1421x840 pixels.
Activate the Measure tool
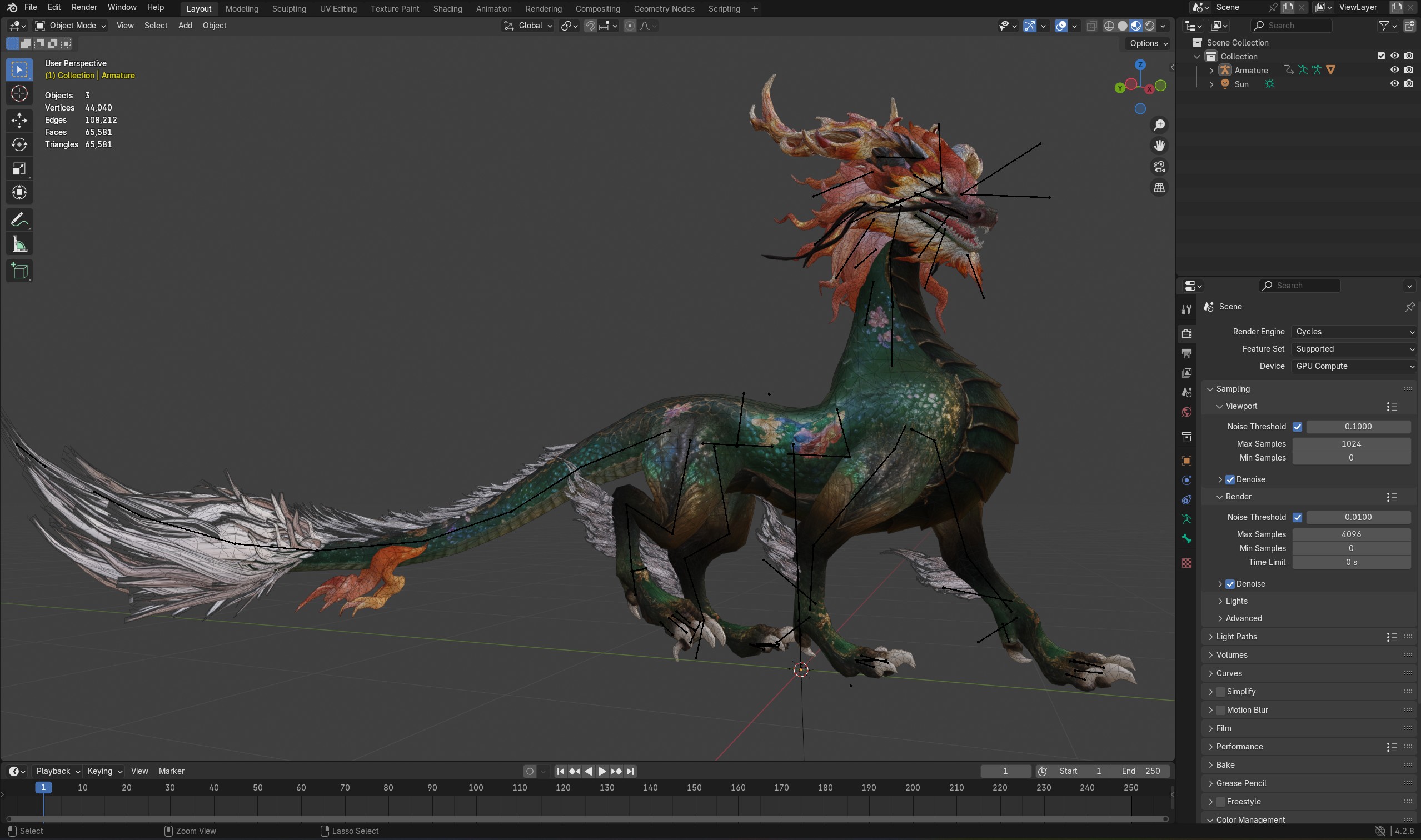(x=19, y=244)
